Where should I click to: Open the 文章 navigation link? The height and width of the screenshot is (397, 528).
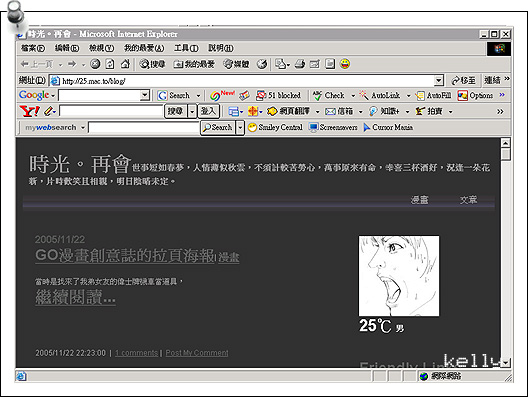[x=468, y=200]
